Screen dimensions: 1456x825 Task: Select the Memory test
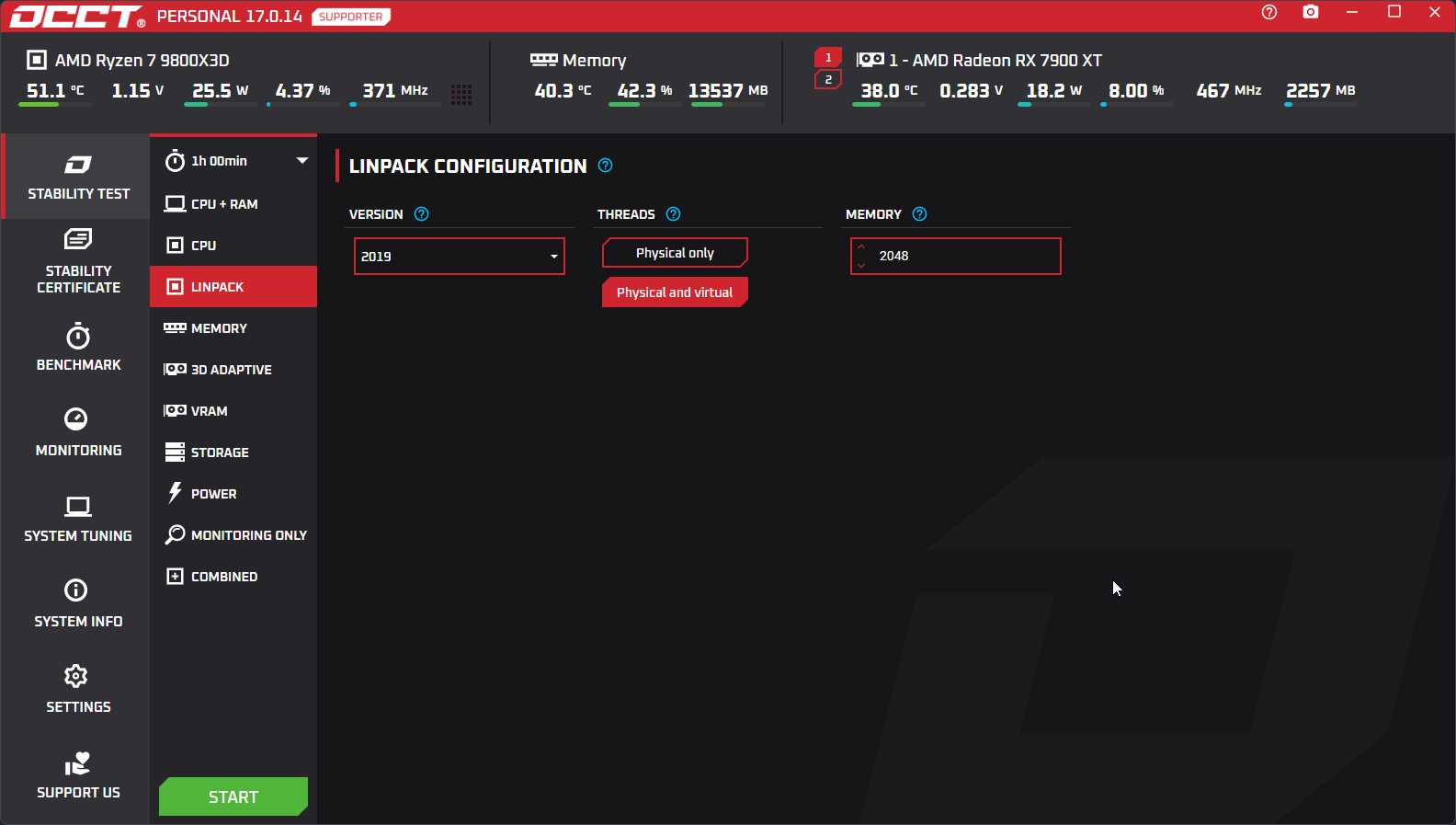point(233,328)
